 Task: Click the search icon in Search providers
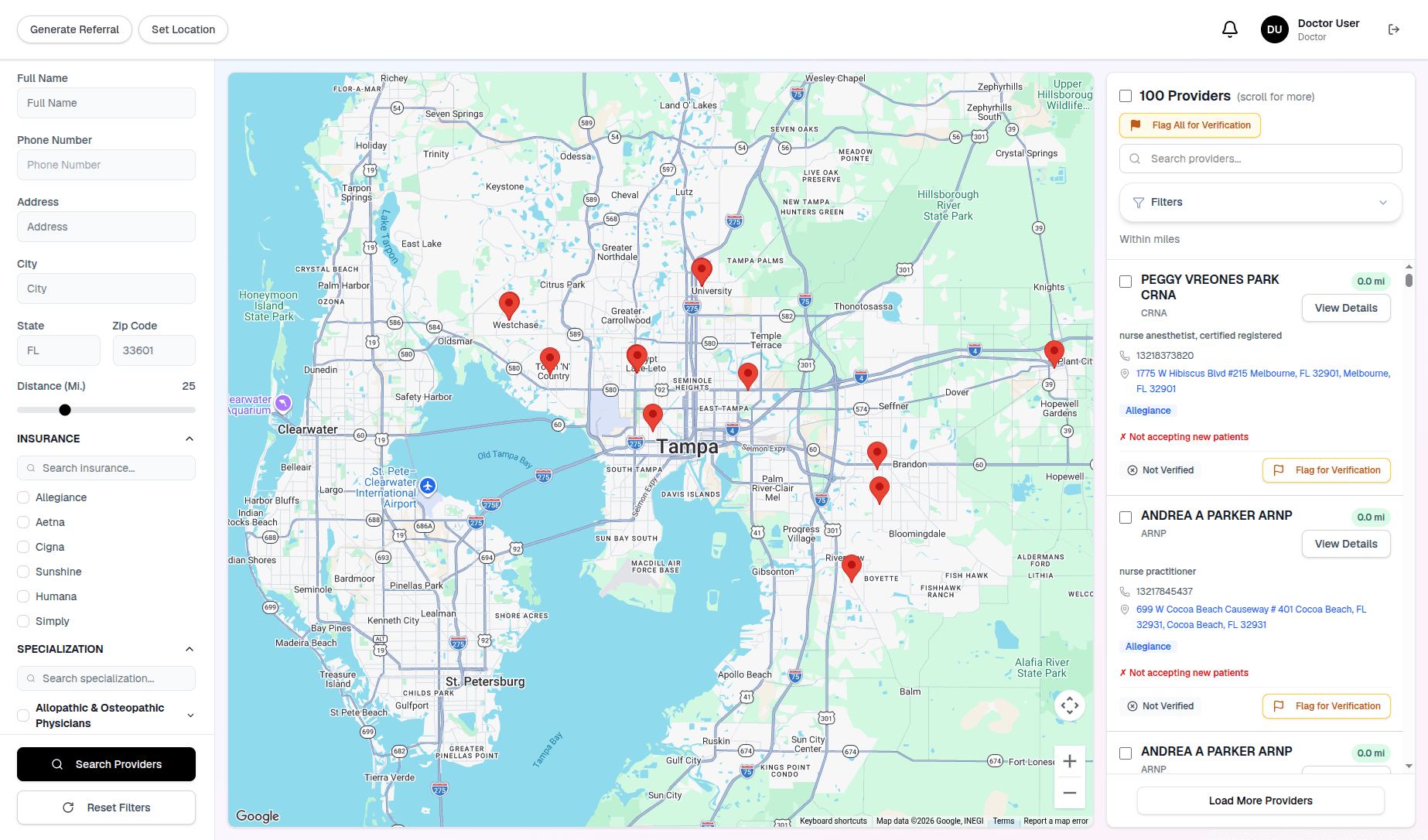pos(1135,159)
